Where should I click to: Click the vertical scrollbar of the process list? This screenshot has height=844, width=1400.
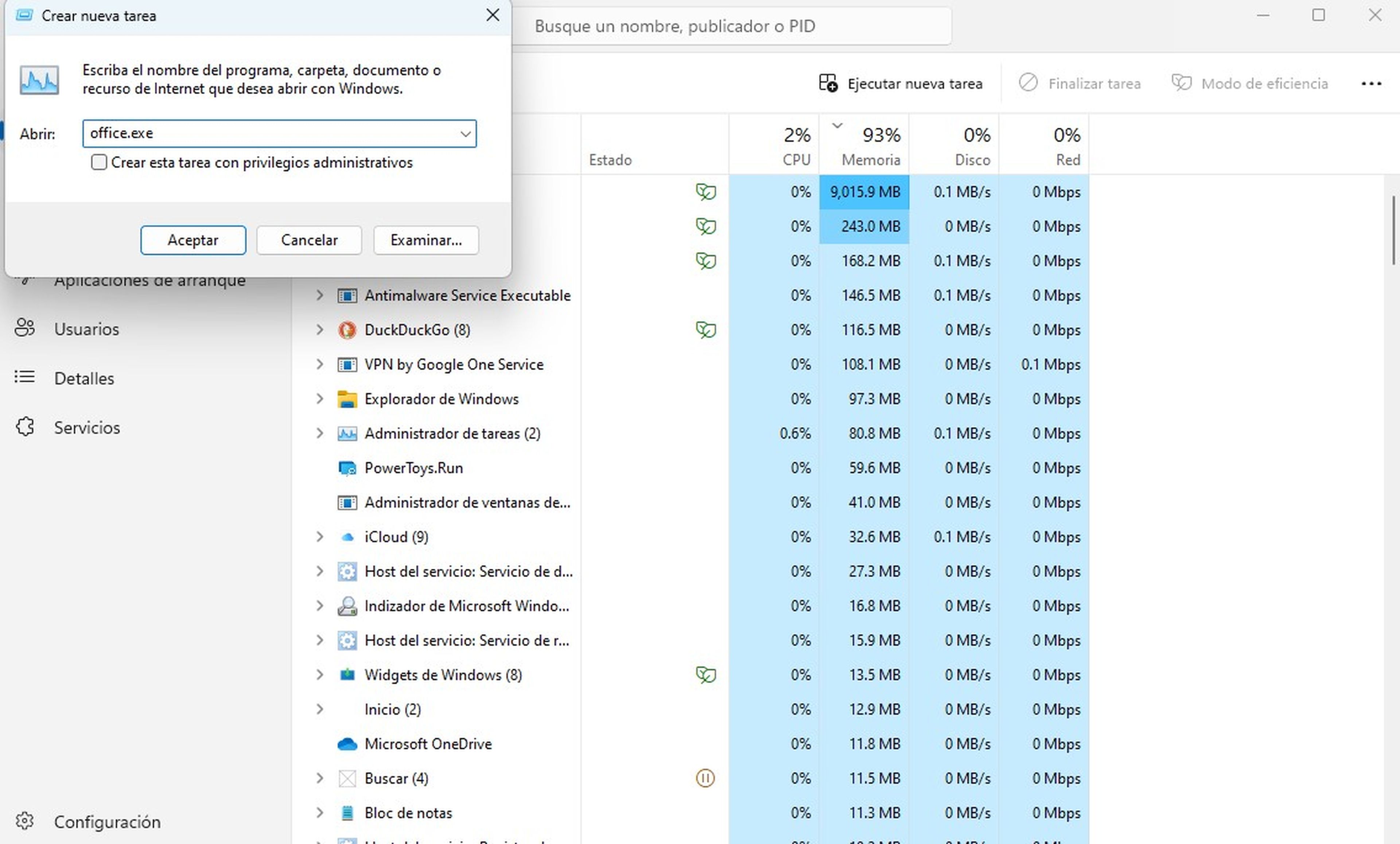pyautogui.click(x=1393, y=231)
